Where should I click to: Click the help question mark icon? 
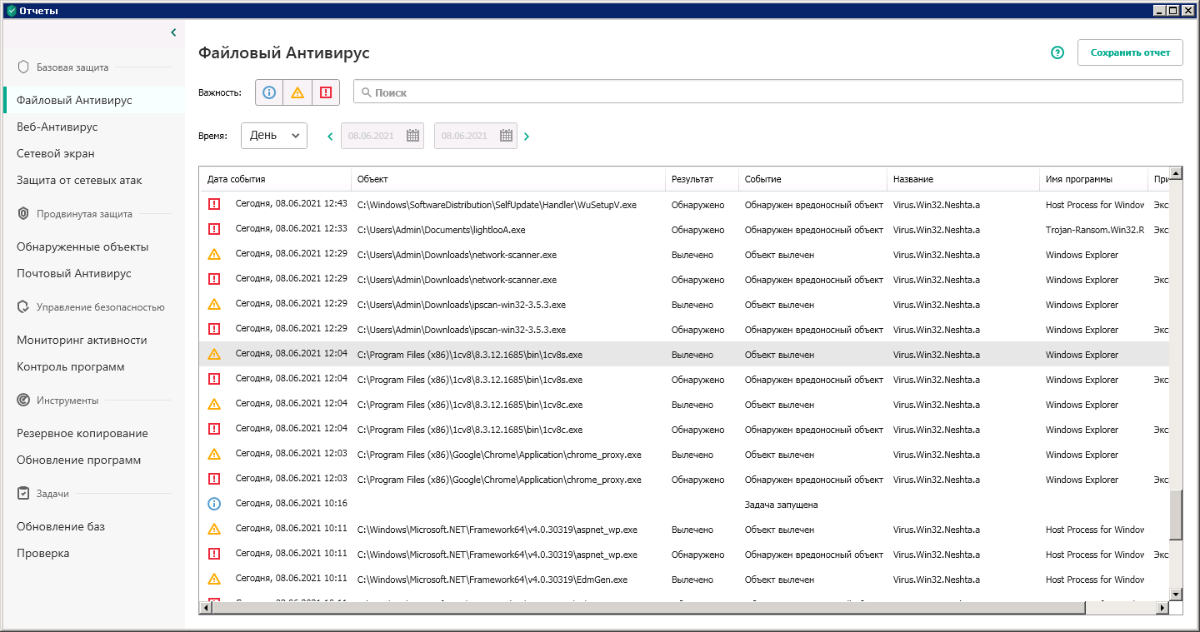point(1058,53)
